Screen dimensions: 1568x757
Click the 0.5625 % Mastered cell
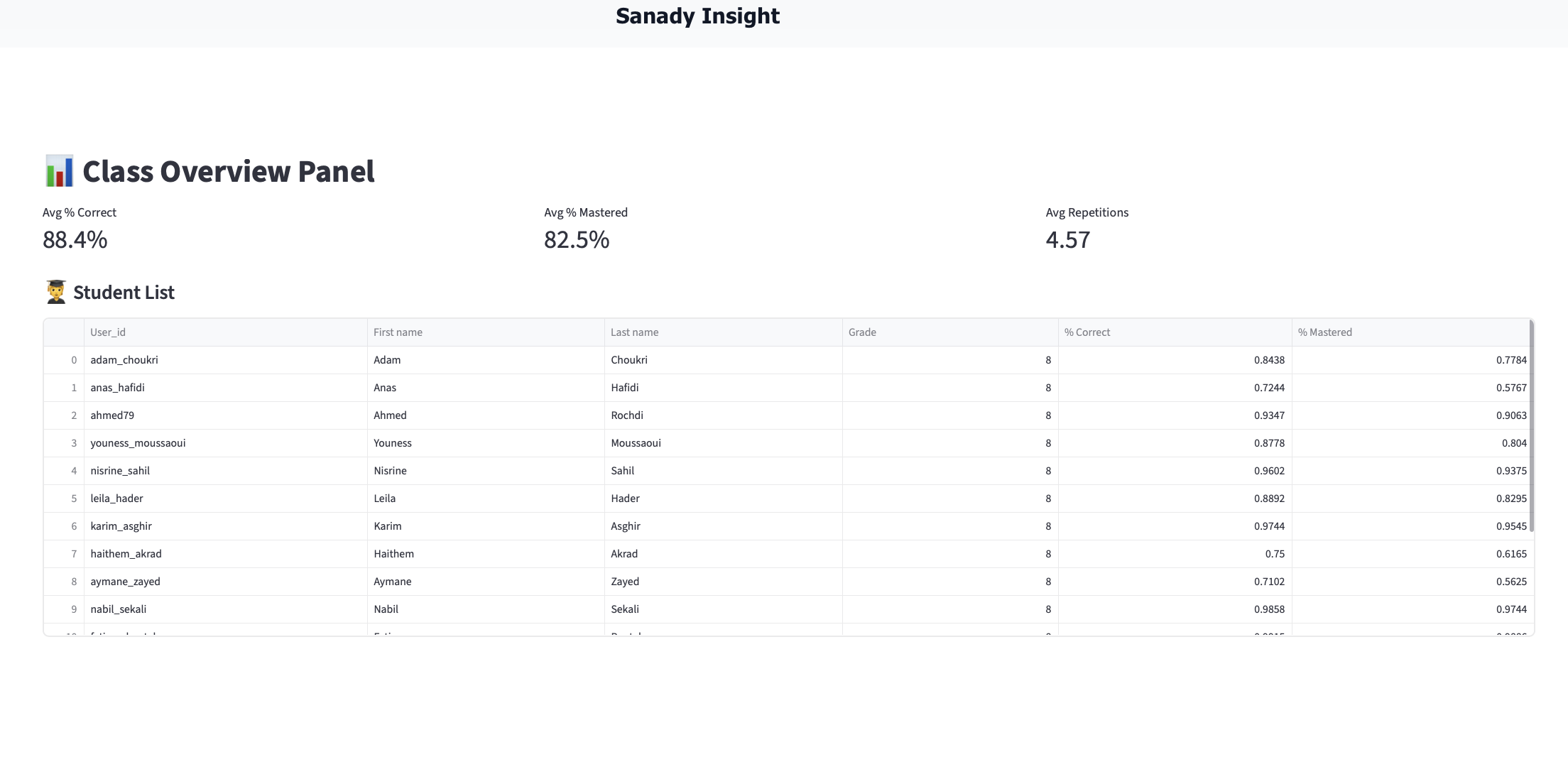coord(1511,582)
